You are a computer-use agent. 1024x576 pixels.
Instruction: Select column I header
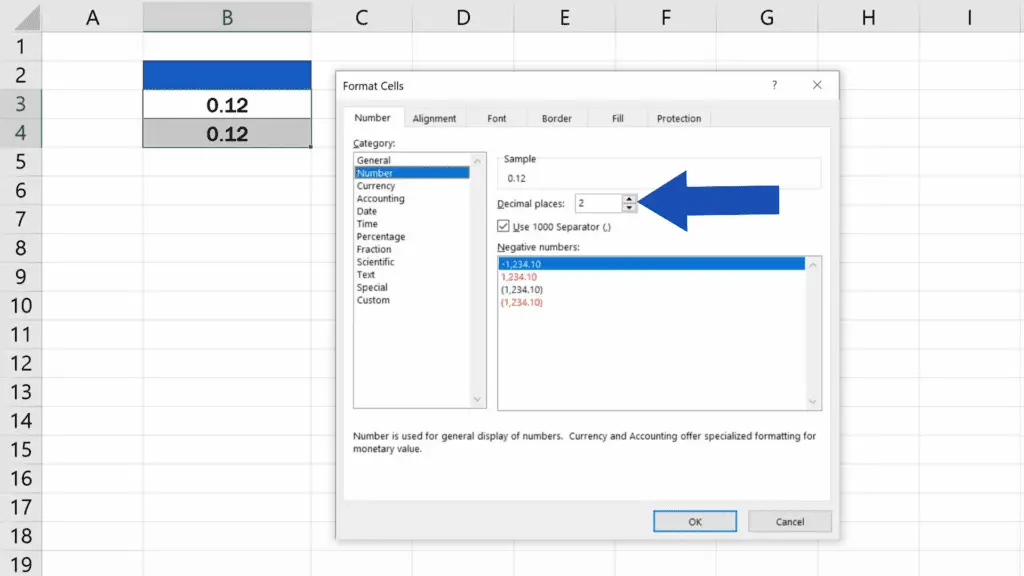(970, 17)
